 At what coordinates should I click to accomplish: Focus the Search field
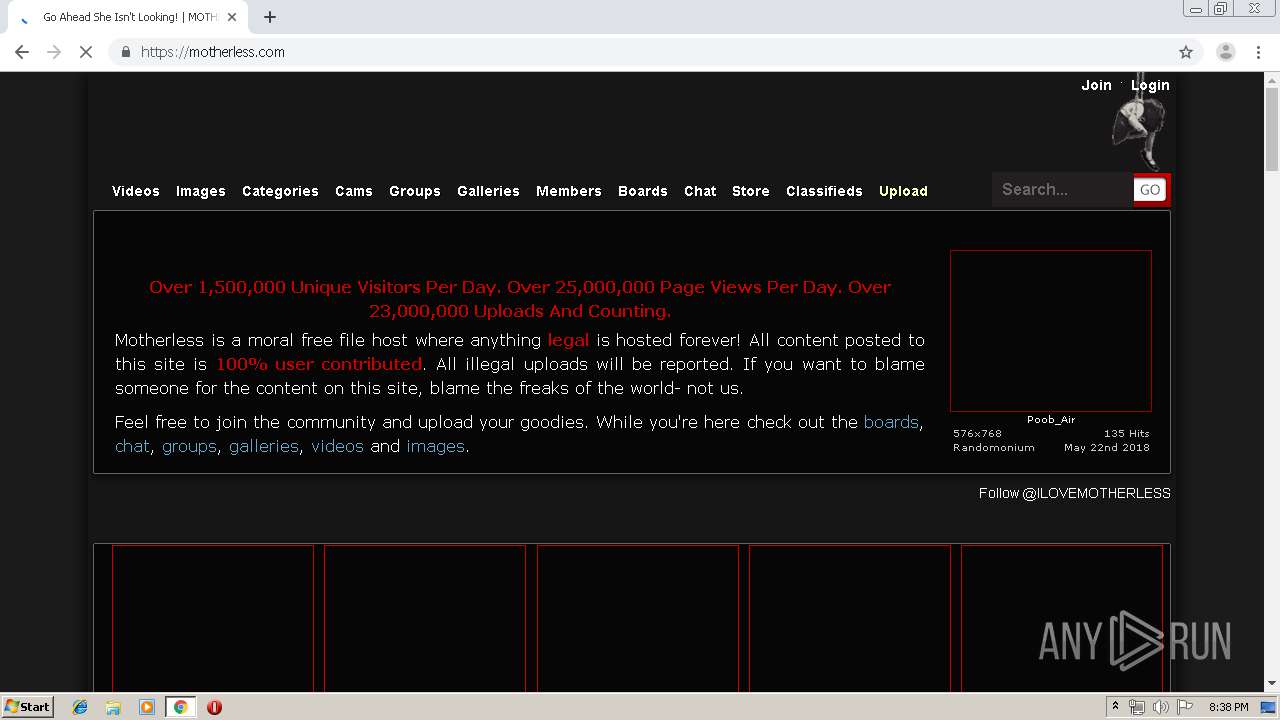click(x=1063, y=189)
